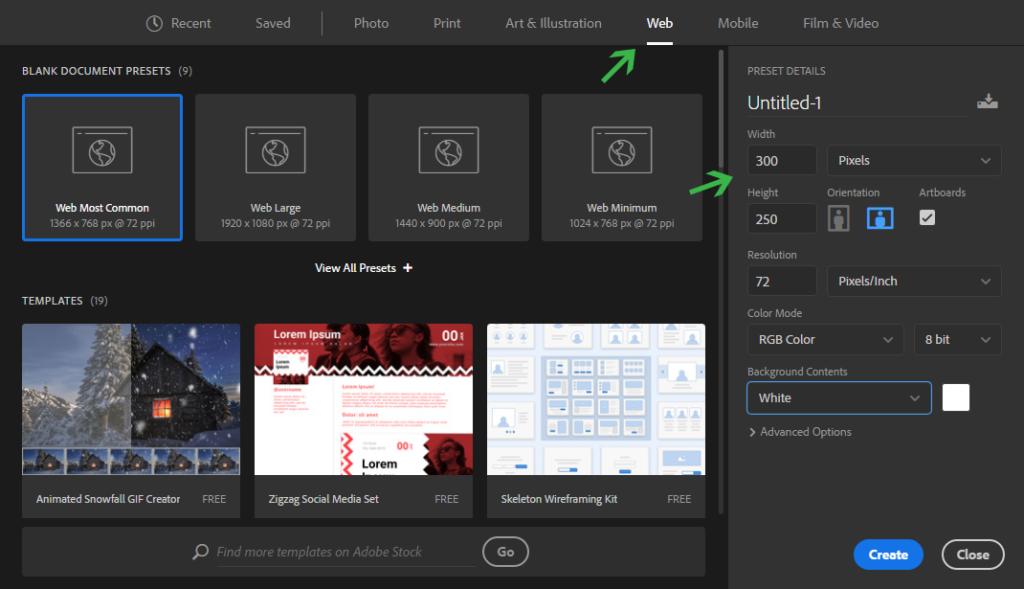Click the Recent clock icon
The height and width of the screenshot is (589, 1024).
(x=154, y=24)
